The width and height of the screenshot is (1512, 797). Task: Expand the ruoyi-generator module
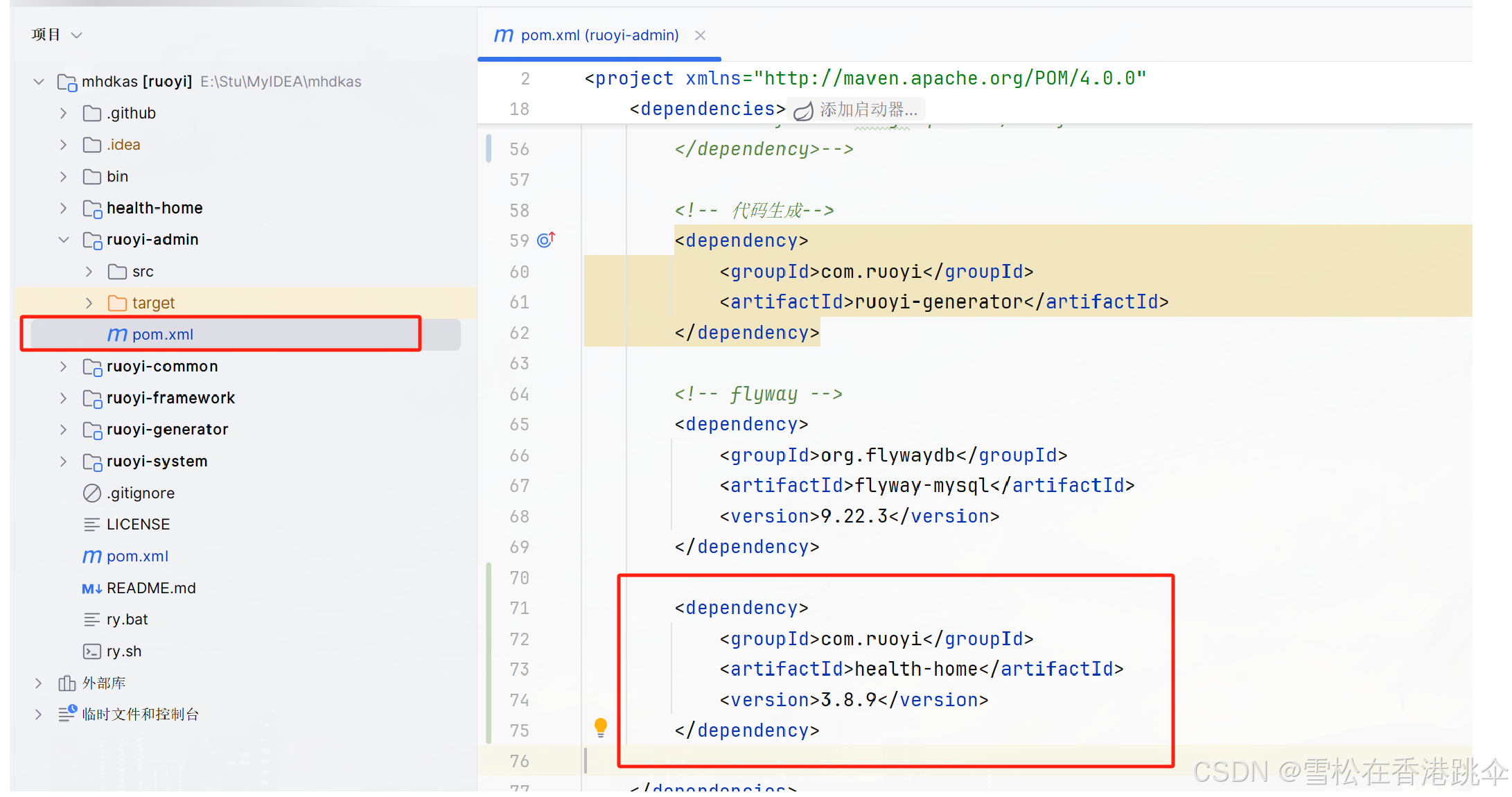[x=64, y=430]
